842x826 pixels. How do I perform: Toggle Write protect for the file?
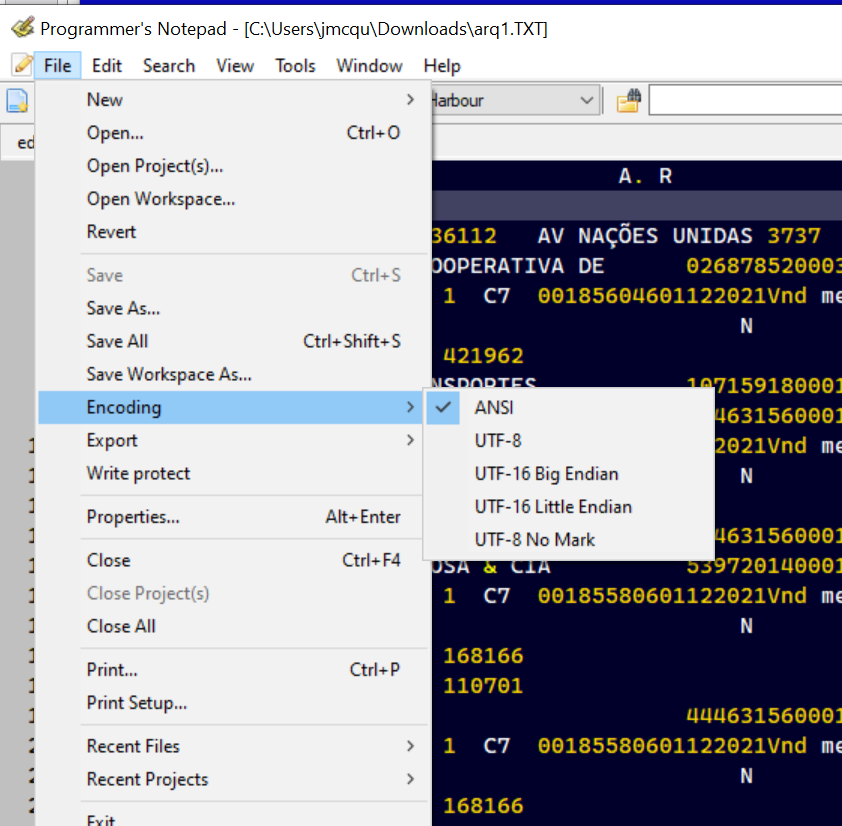138,473
